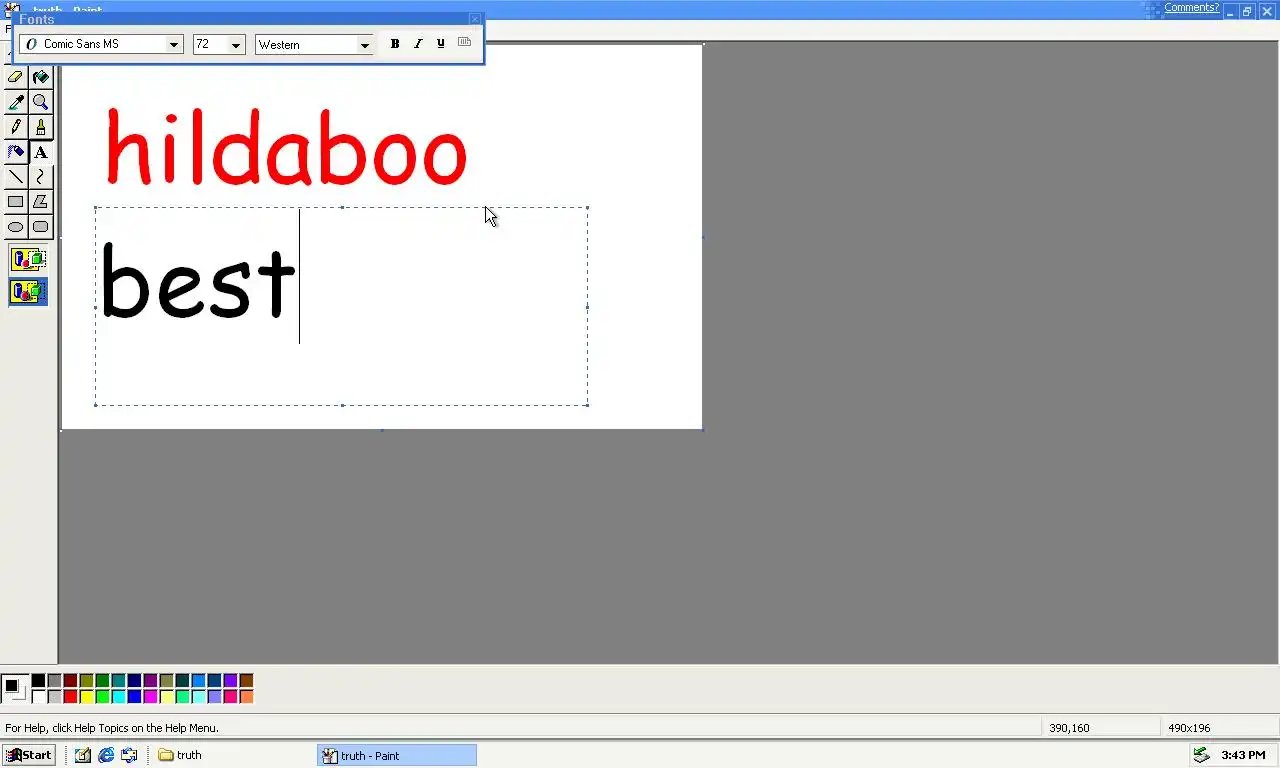Toggle vertical text layout button
The height and width of the screenshot is (768, 1280).
(464, 43)
